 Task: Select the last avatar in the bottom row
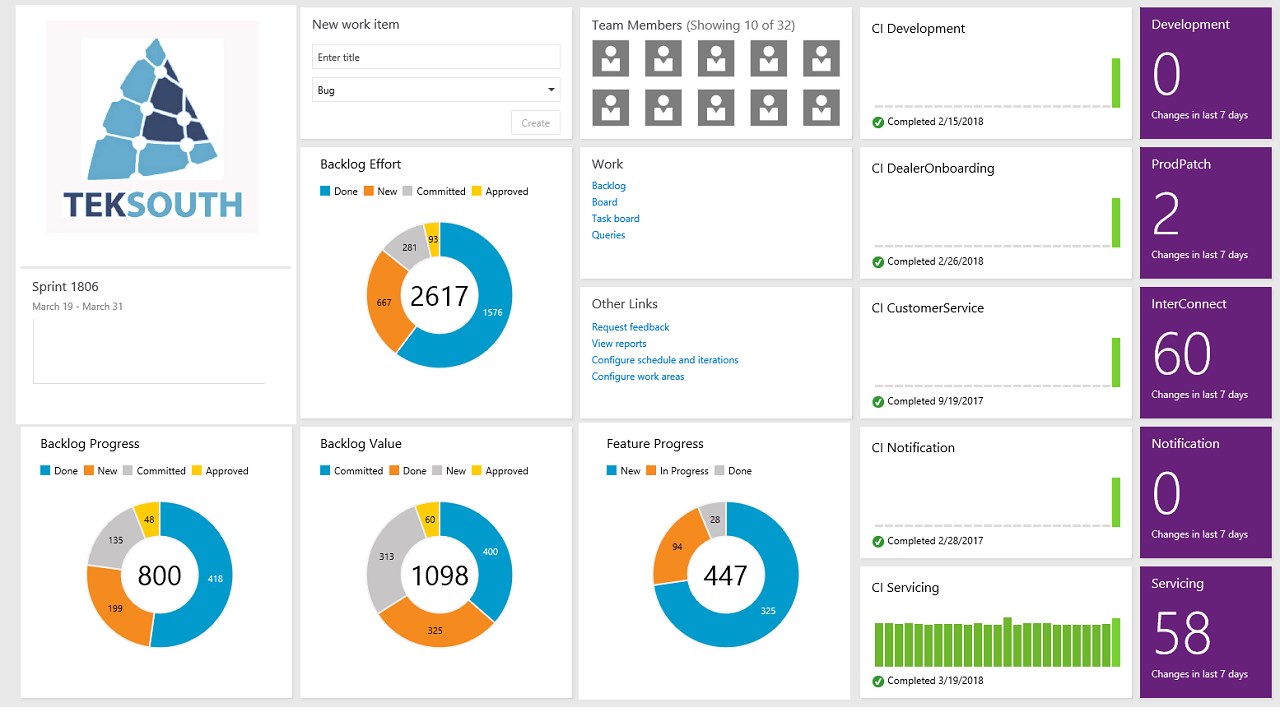[821, 107]
